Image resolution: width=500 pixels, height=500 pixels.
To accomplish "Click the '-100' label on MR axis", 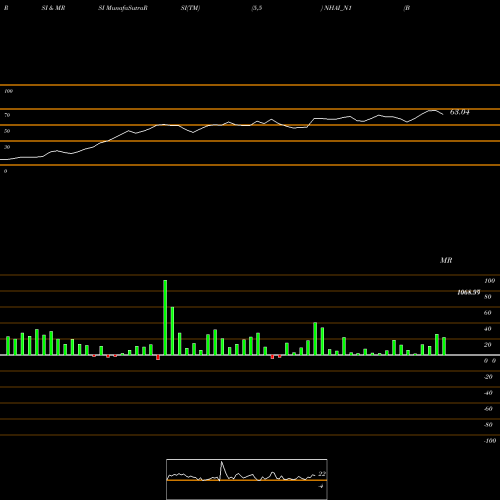I will pos(490,441).
